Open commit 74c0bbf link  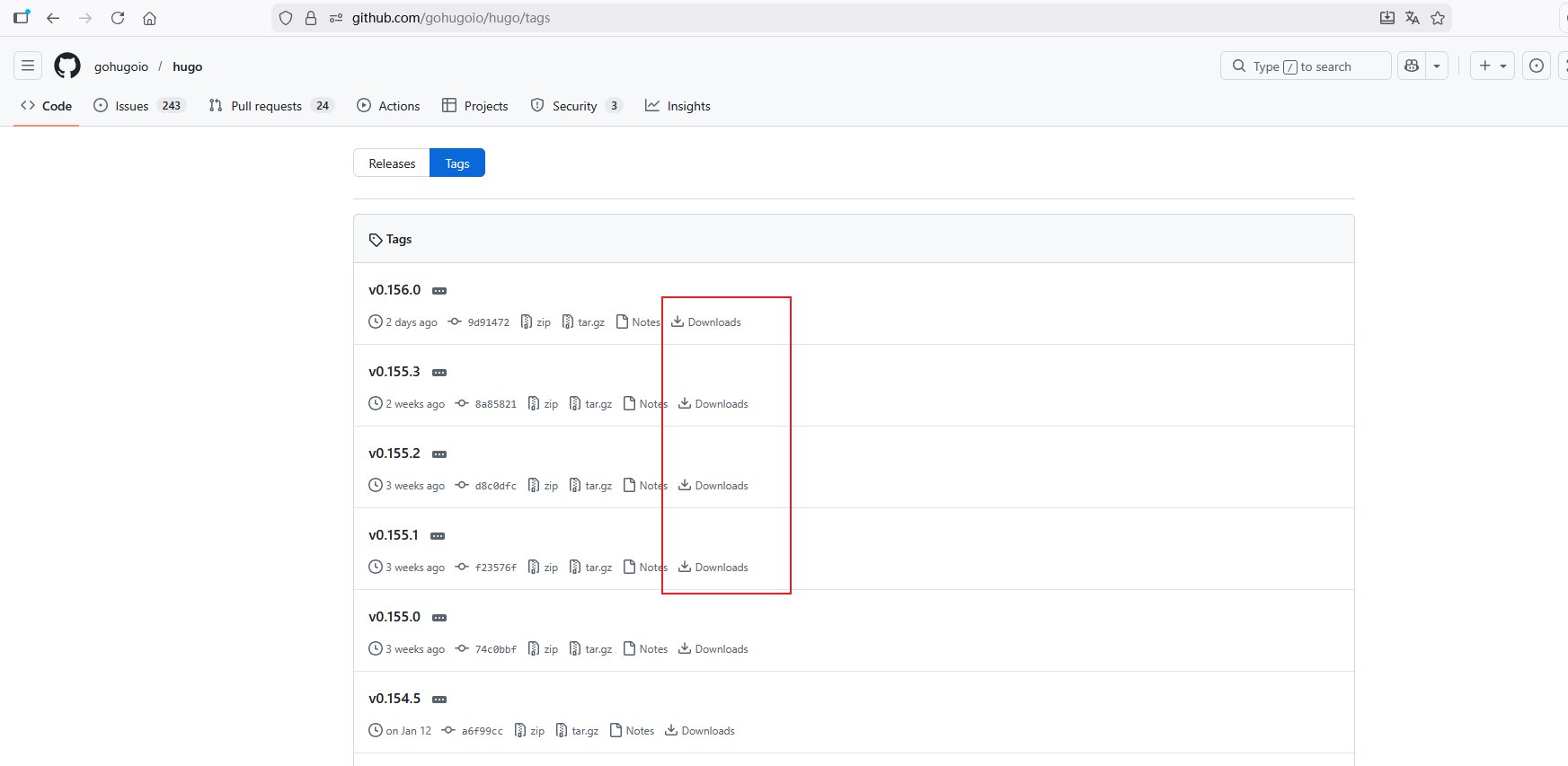[495, 649]
